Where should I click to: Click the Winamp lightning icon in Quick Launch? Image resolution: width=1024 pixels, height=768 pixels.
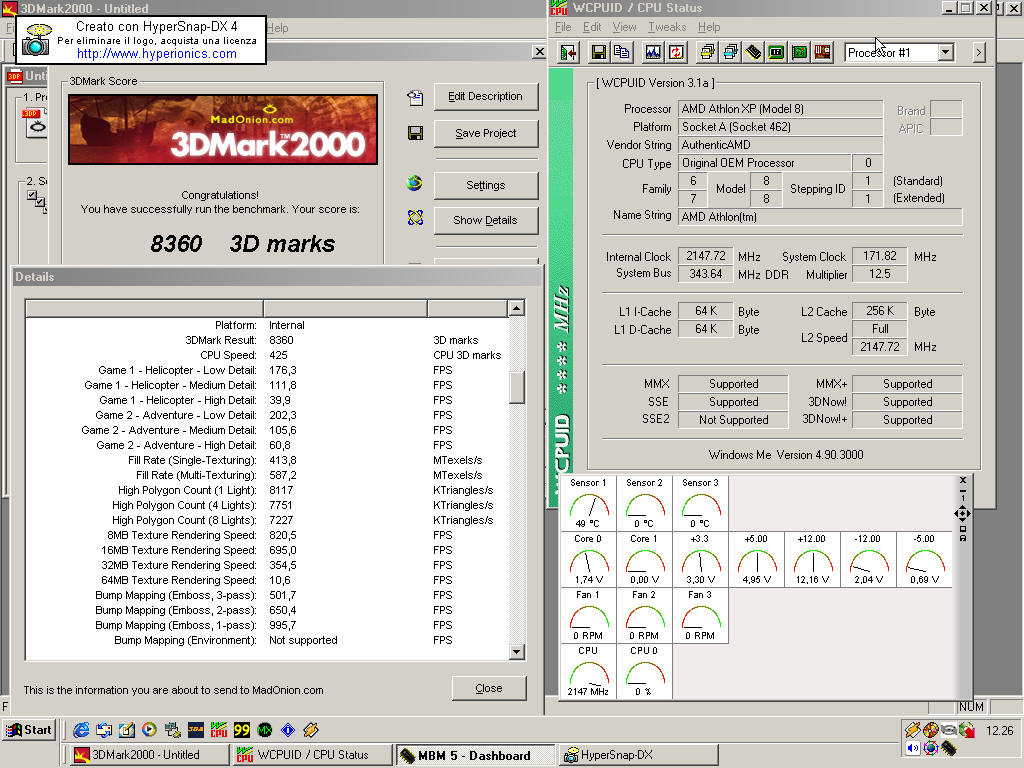(311, 730)
